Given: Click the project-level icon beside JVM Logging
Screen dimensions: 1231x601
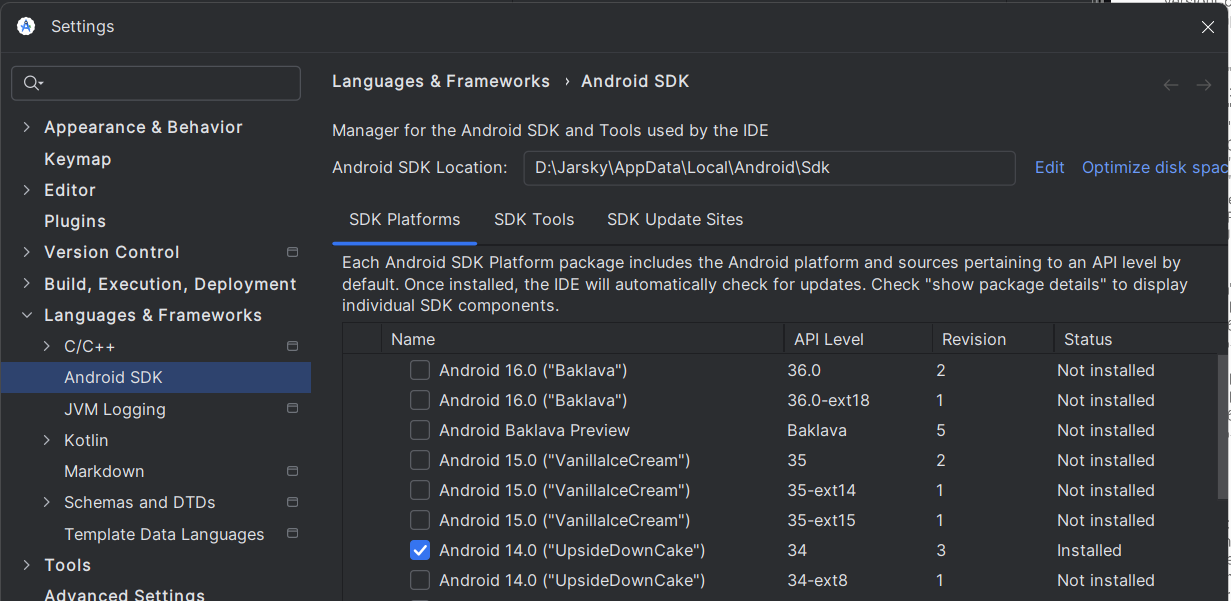Looking at the screenshot, I should (x=292, y=408).
